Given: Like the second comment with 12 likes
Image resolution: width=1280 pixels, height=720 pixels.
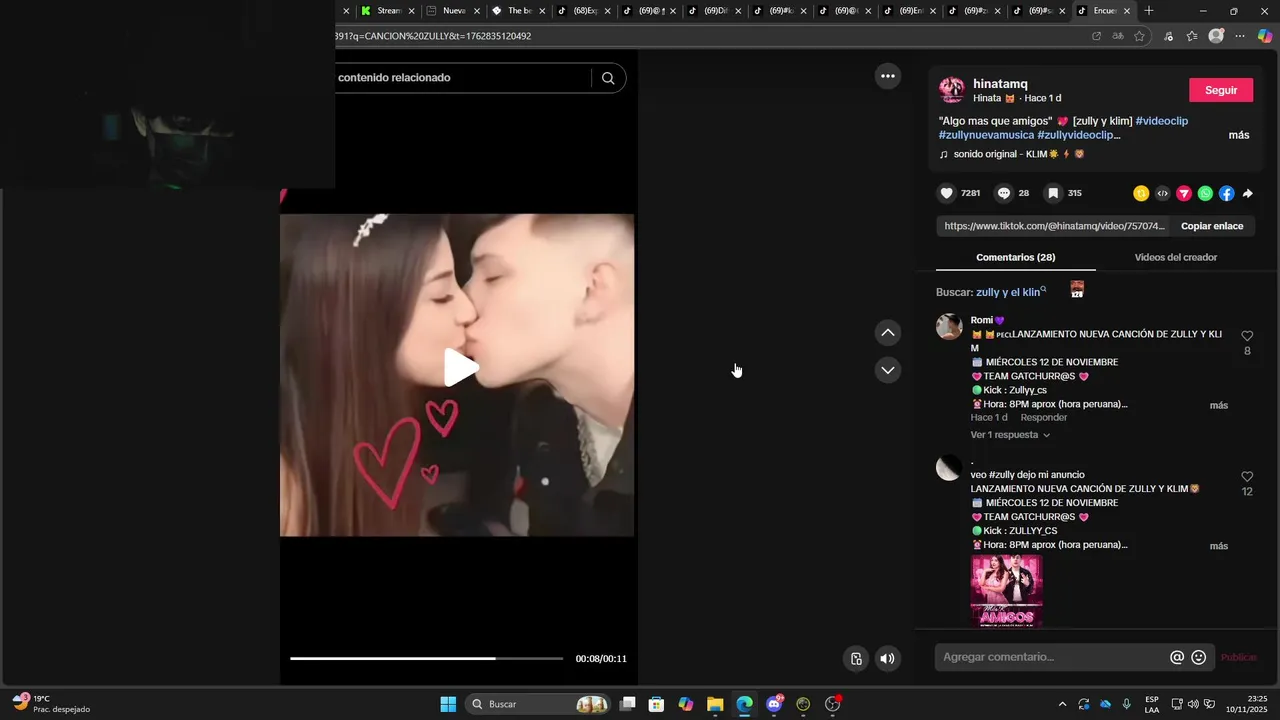Looking at the screenshot, I should click(x=1247, y=477).
